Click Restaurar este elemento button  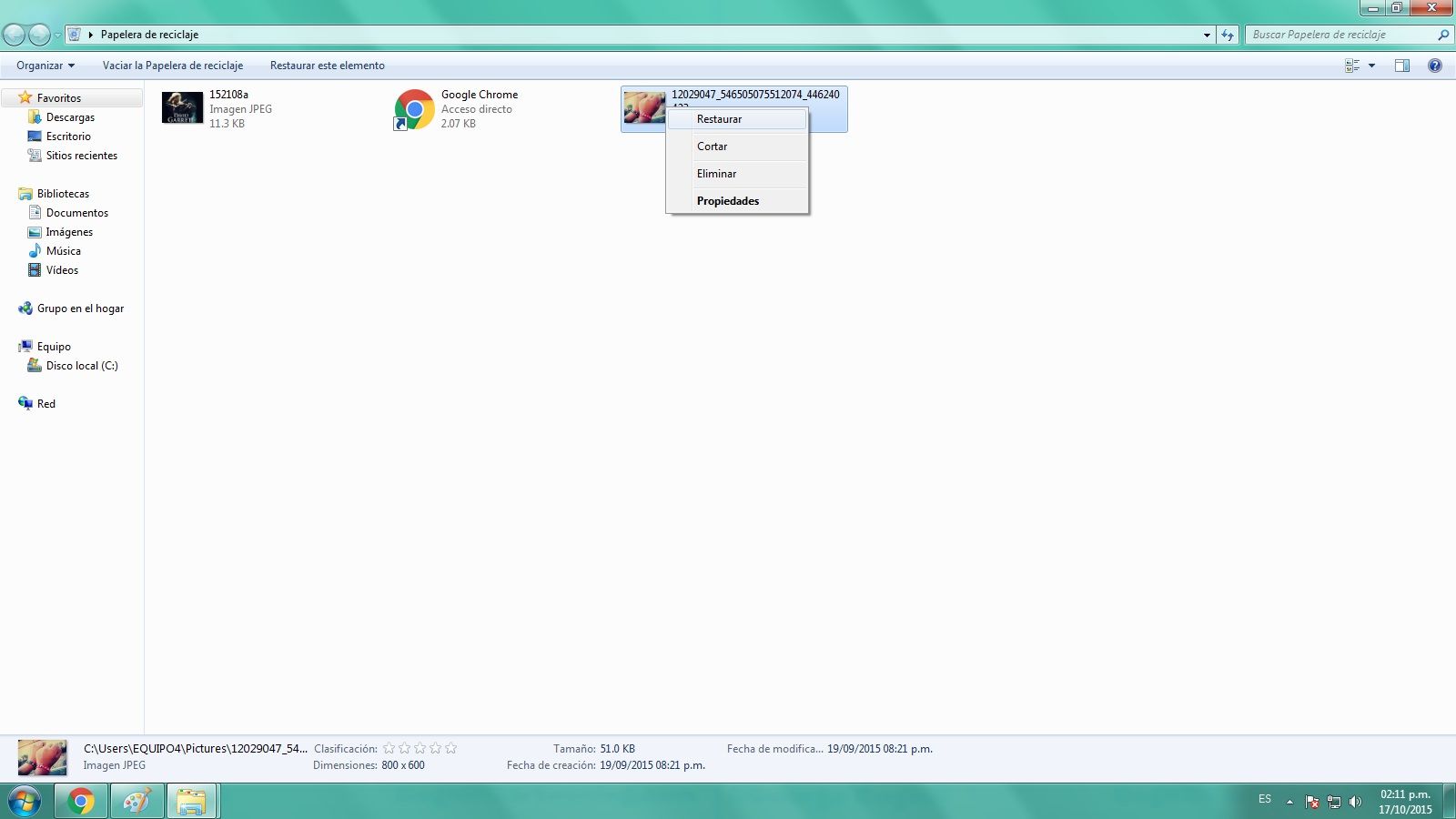(327, 66)
